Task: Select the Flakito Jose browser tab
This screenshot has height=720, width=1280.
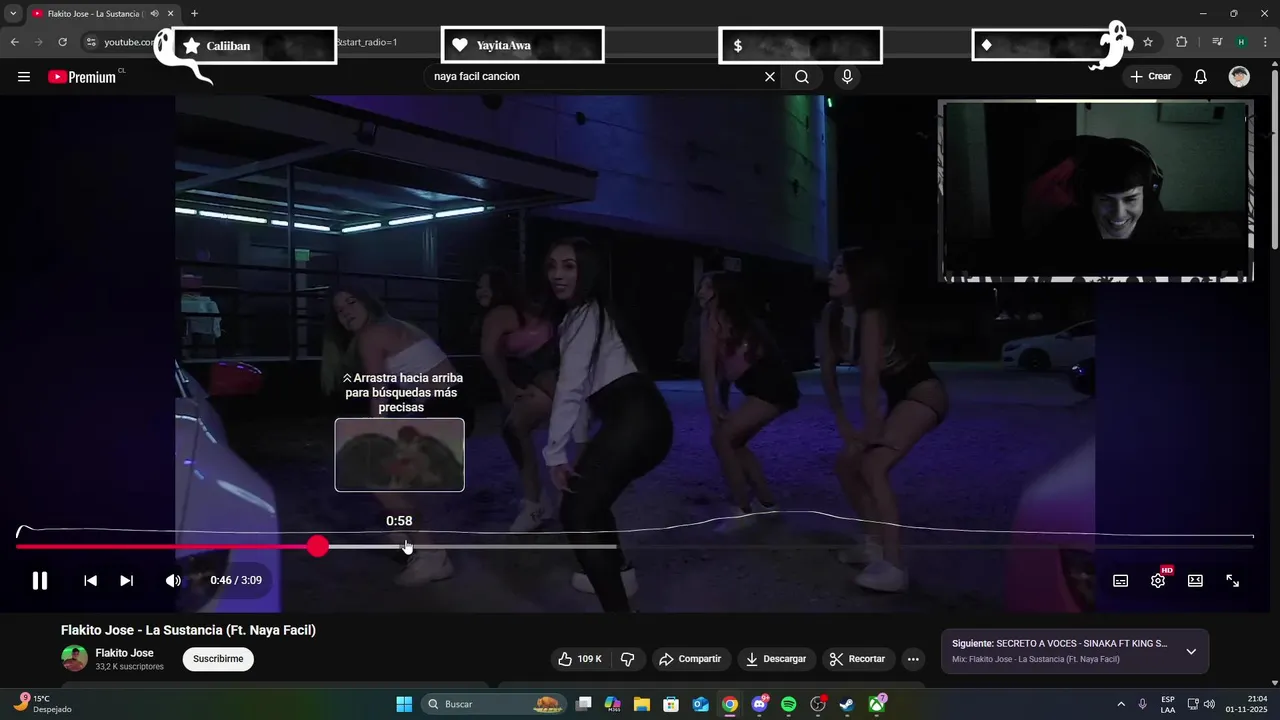Action: coord(103,14)
